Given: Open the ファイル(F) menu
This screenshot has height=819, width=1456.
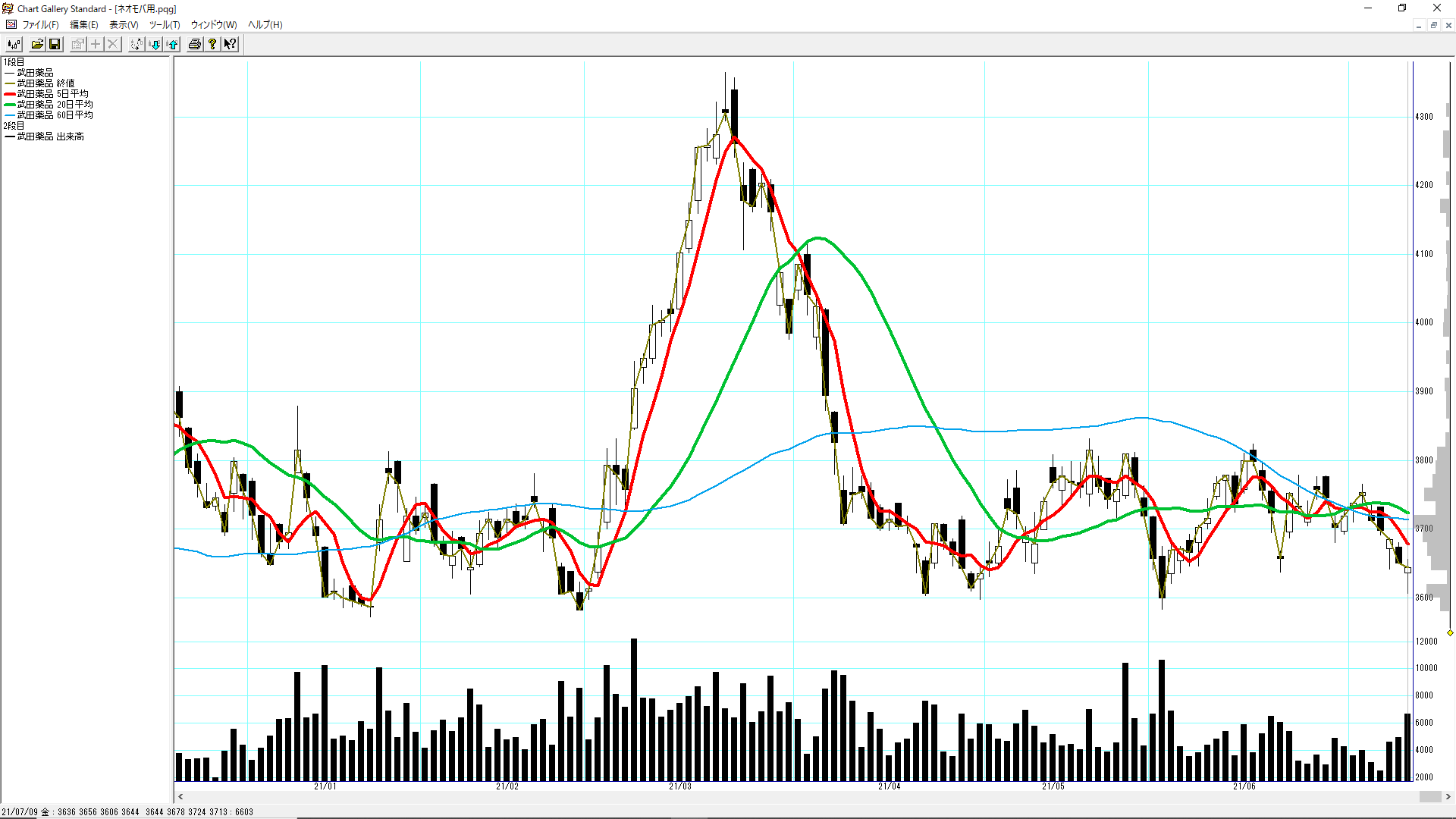Looking at the screenshot, I should (x=40, y=24).
